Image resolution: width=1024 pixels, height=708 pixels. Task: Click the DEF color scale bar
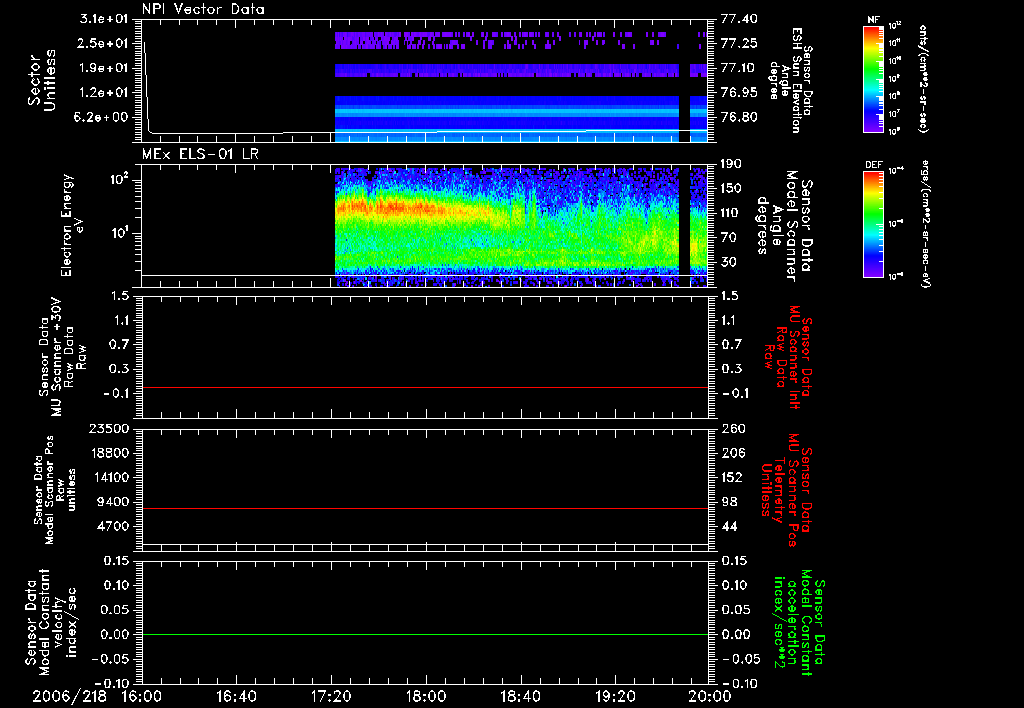pos(874,224)
